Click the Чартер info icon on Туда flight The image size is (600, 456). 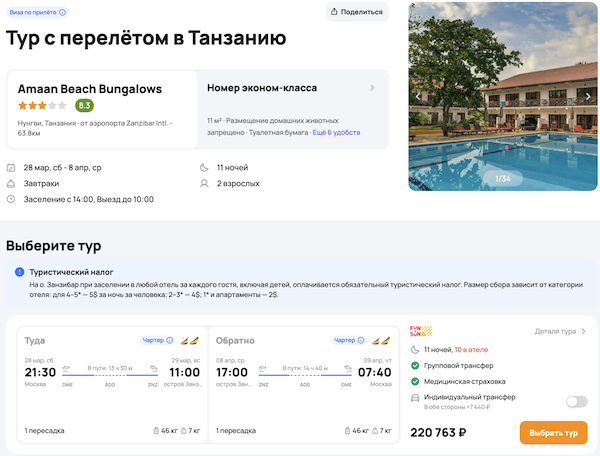(170, 340)
